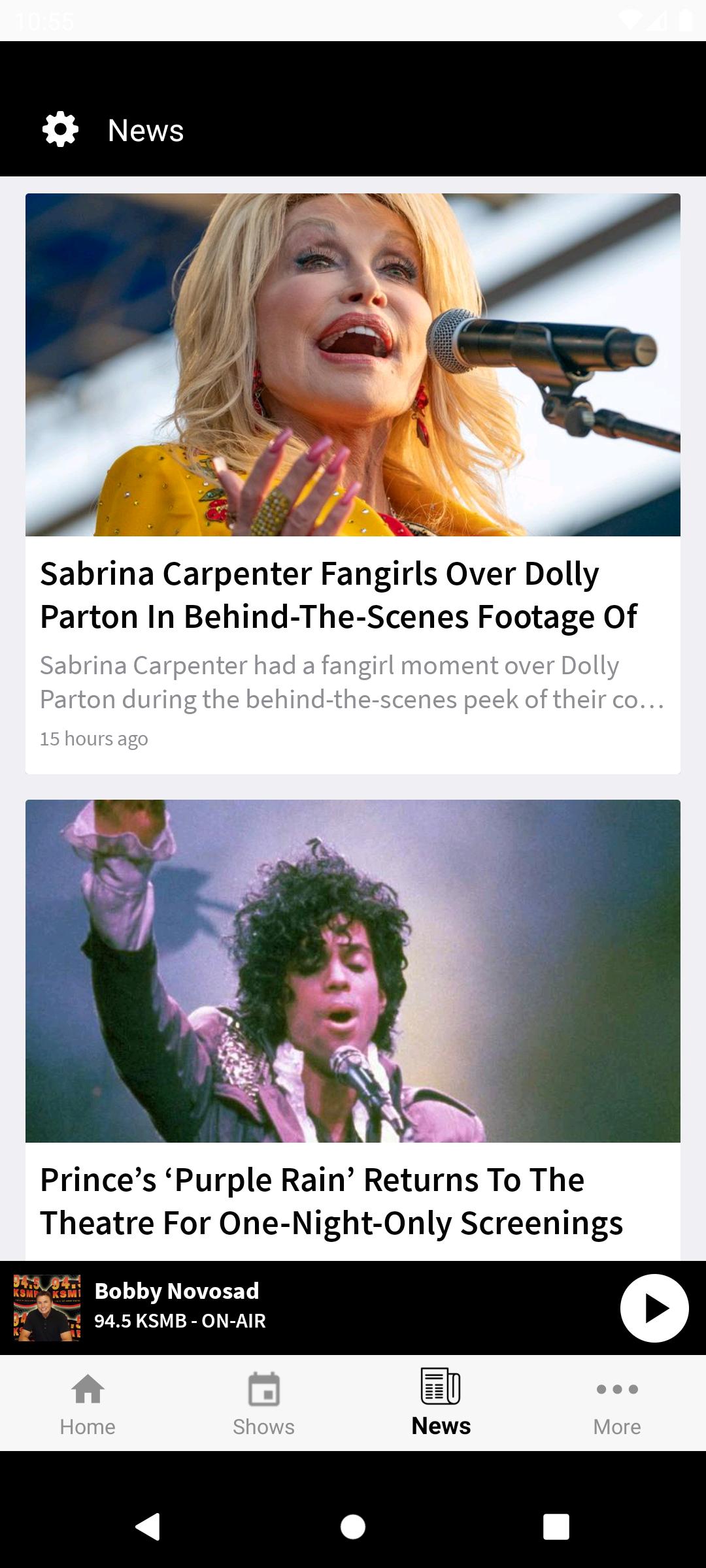This screenshot has height=1568, width=706.
Task: Tap the Android recent apps square
Action: [x=556, y=1527]
